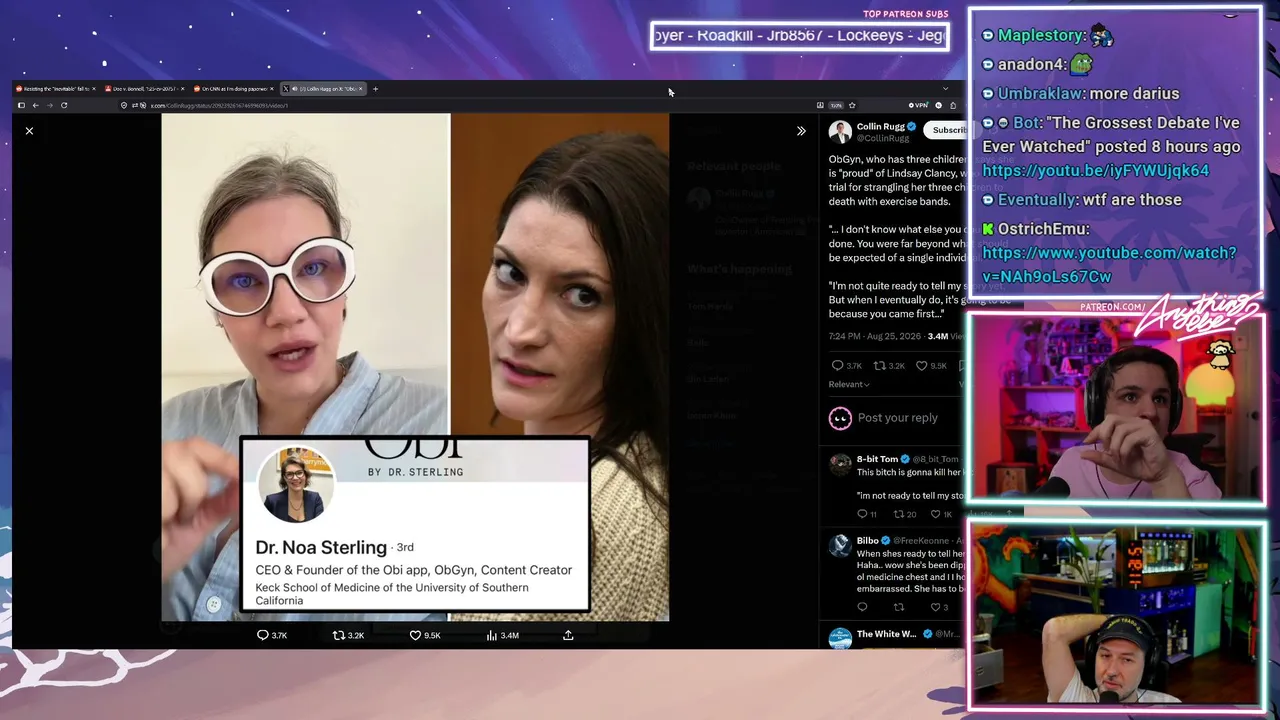Bookmark the page with the star icon
Image resolution: width=1280 pixels, height=720 pixels.
852,105
